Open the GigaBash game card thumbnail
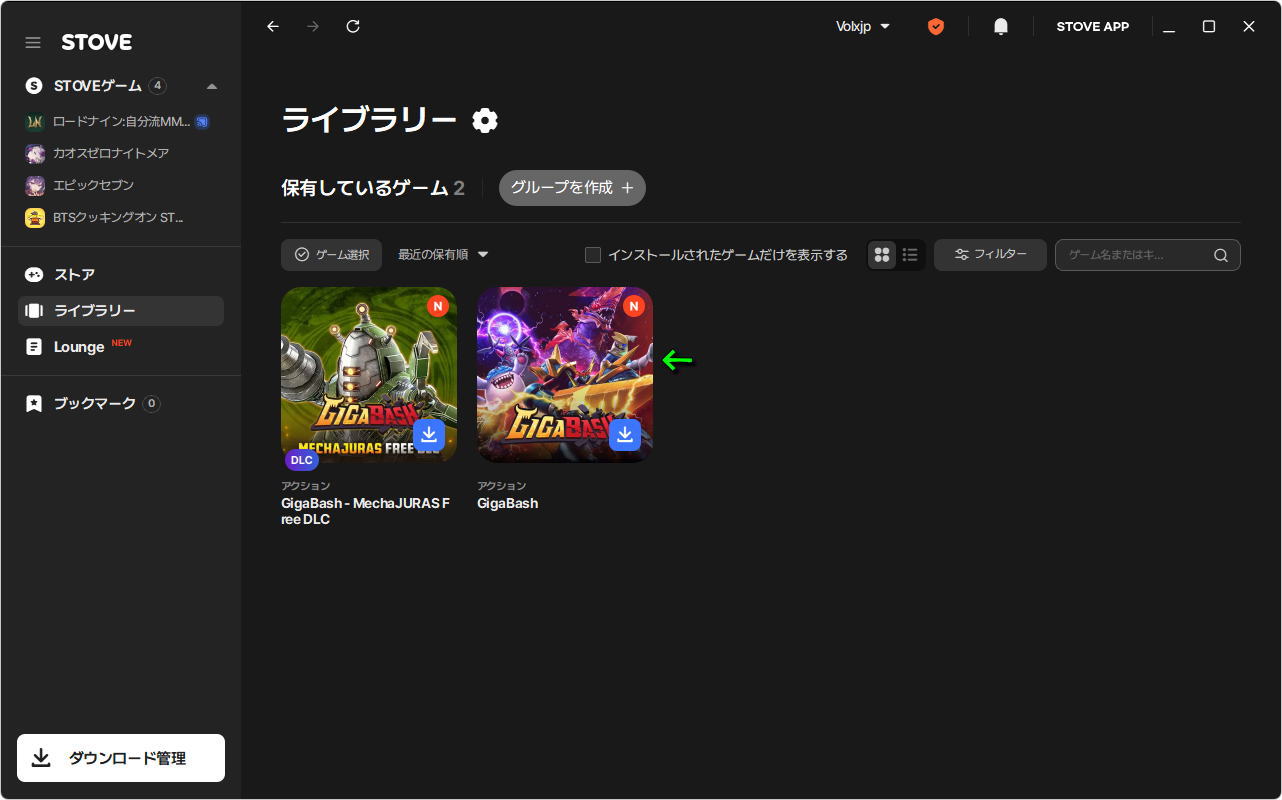Viewport: 1282px width, 800px height. (564, 375)
